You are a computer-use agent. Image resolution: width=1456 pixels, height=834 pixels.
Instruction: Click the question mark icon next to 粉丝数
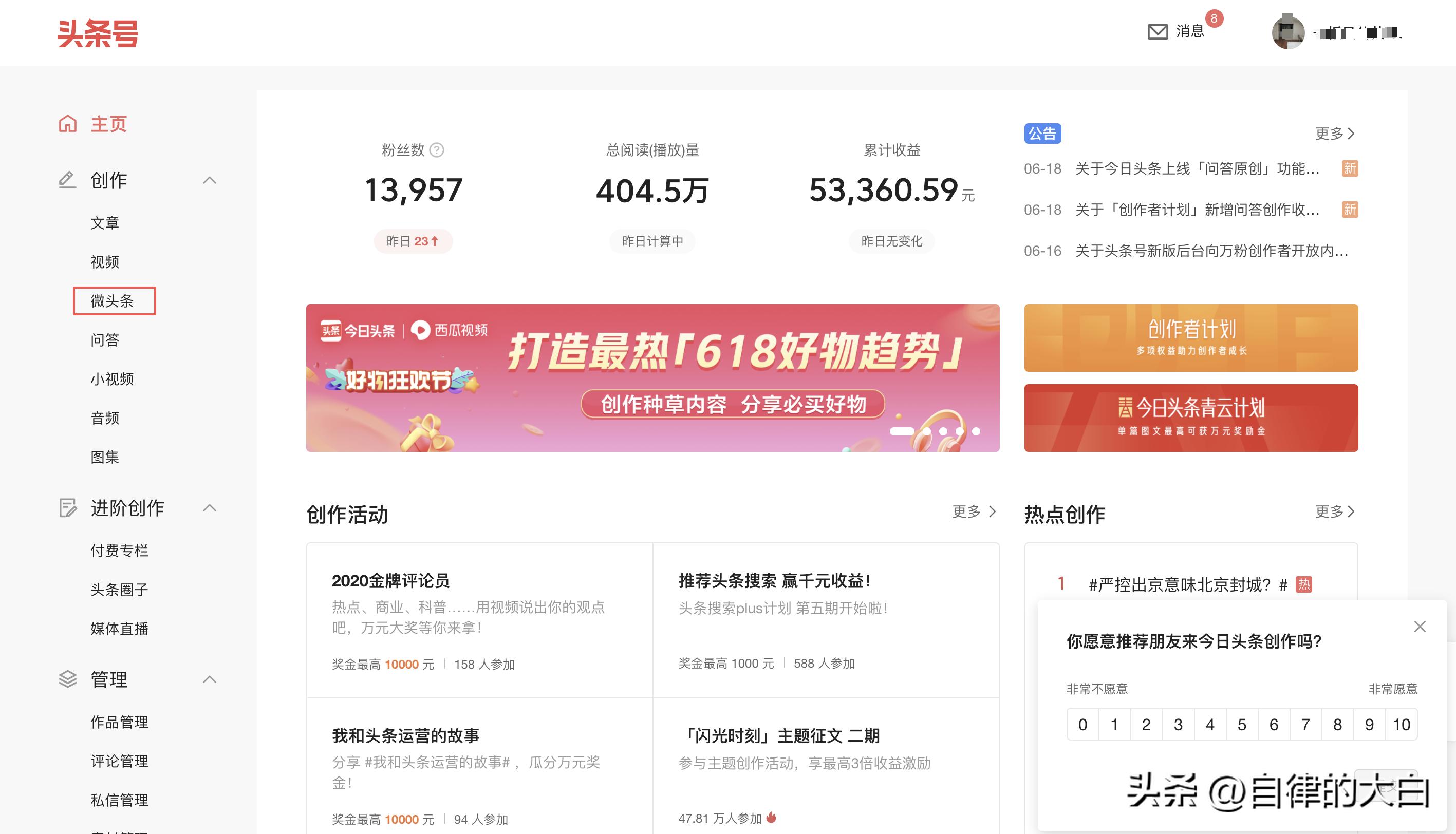click(436, 150)
